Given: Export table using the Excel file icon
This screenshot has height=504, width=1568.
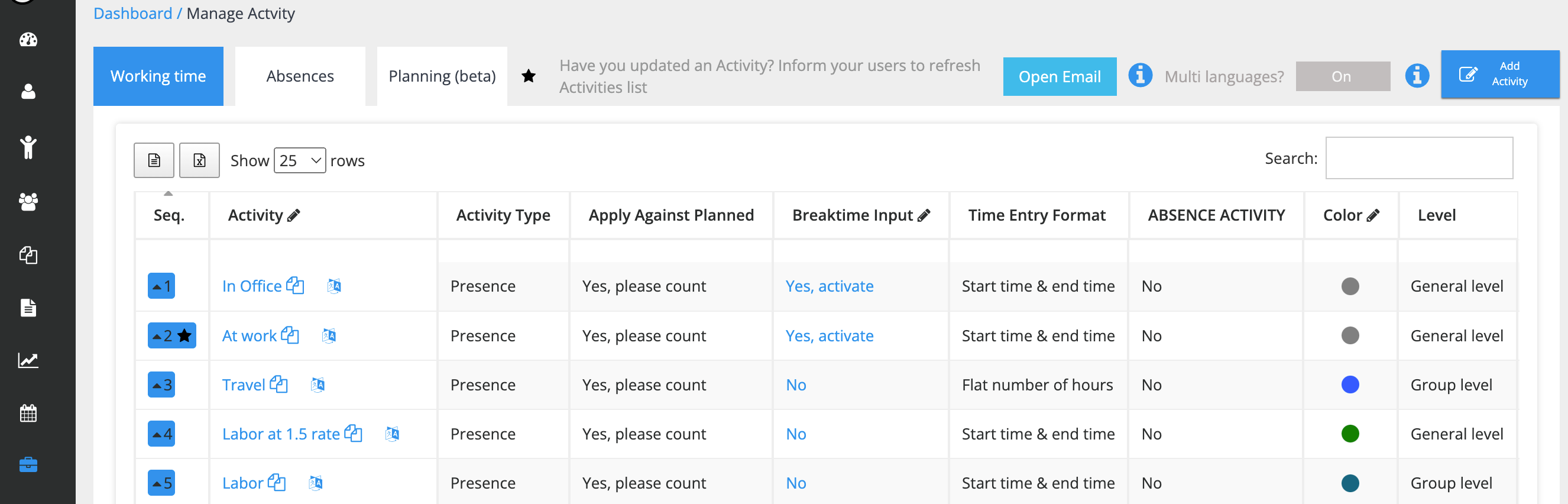Looking at the screenshot, I should 199,161.
